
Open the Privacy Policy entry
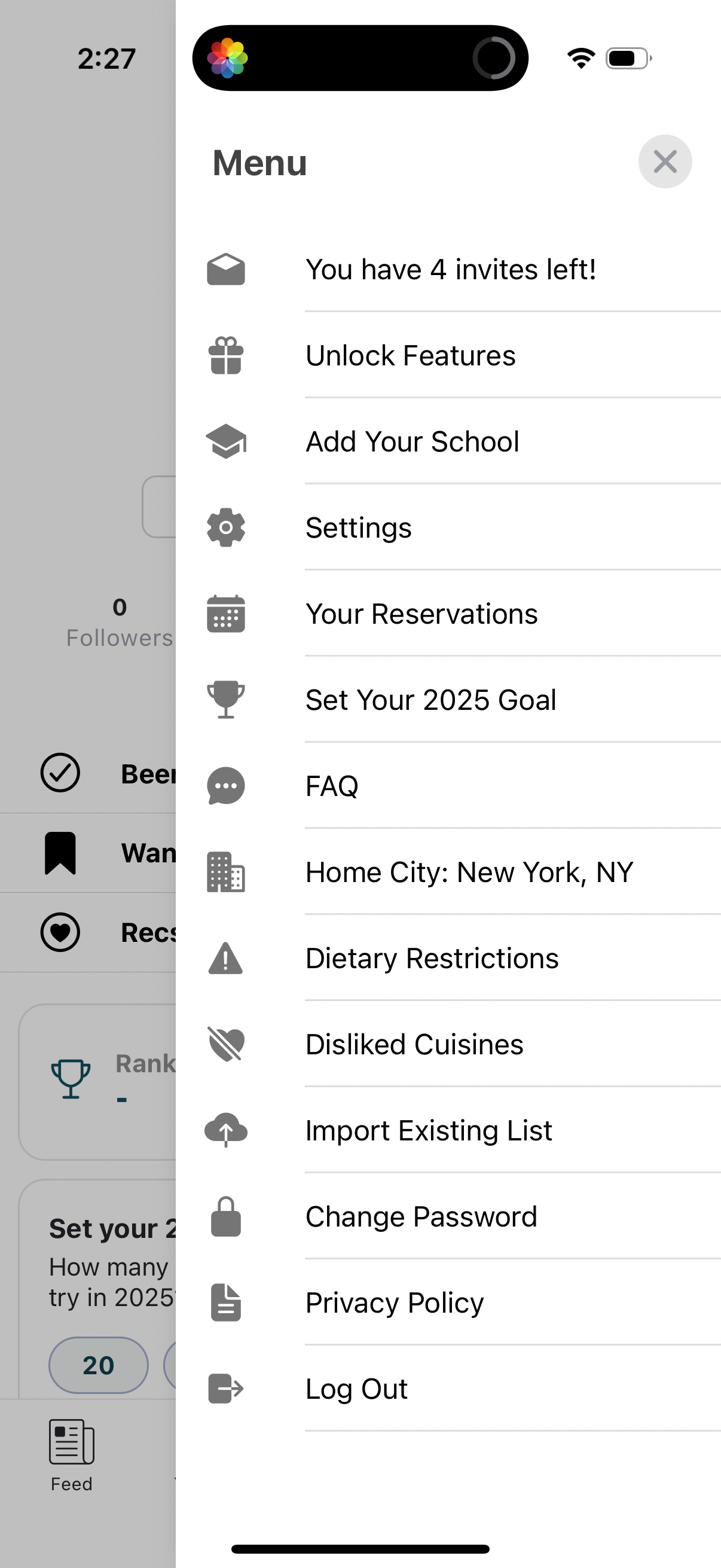tap(394, 1302)
